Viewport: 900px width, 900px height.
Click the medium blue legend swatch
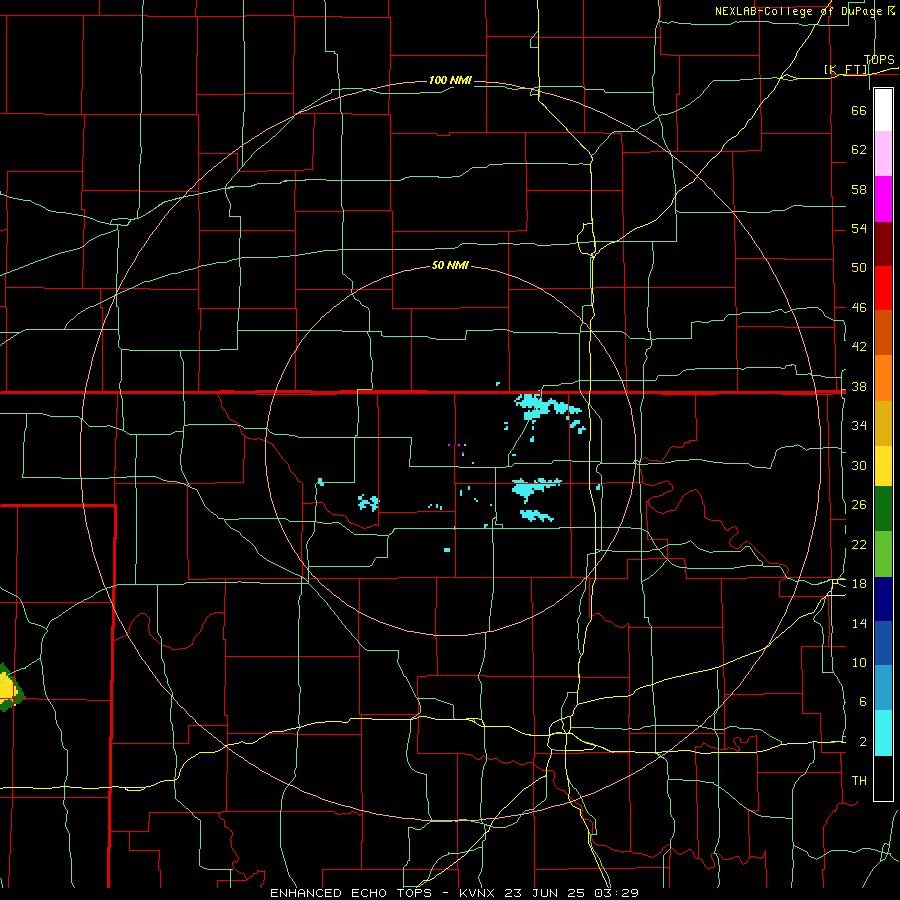(883, 643)
